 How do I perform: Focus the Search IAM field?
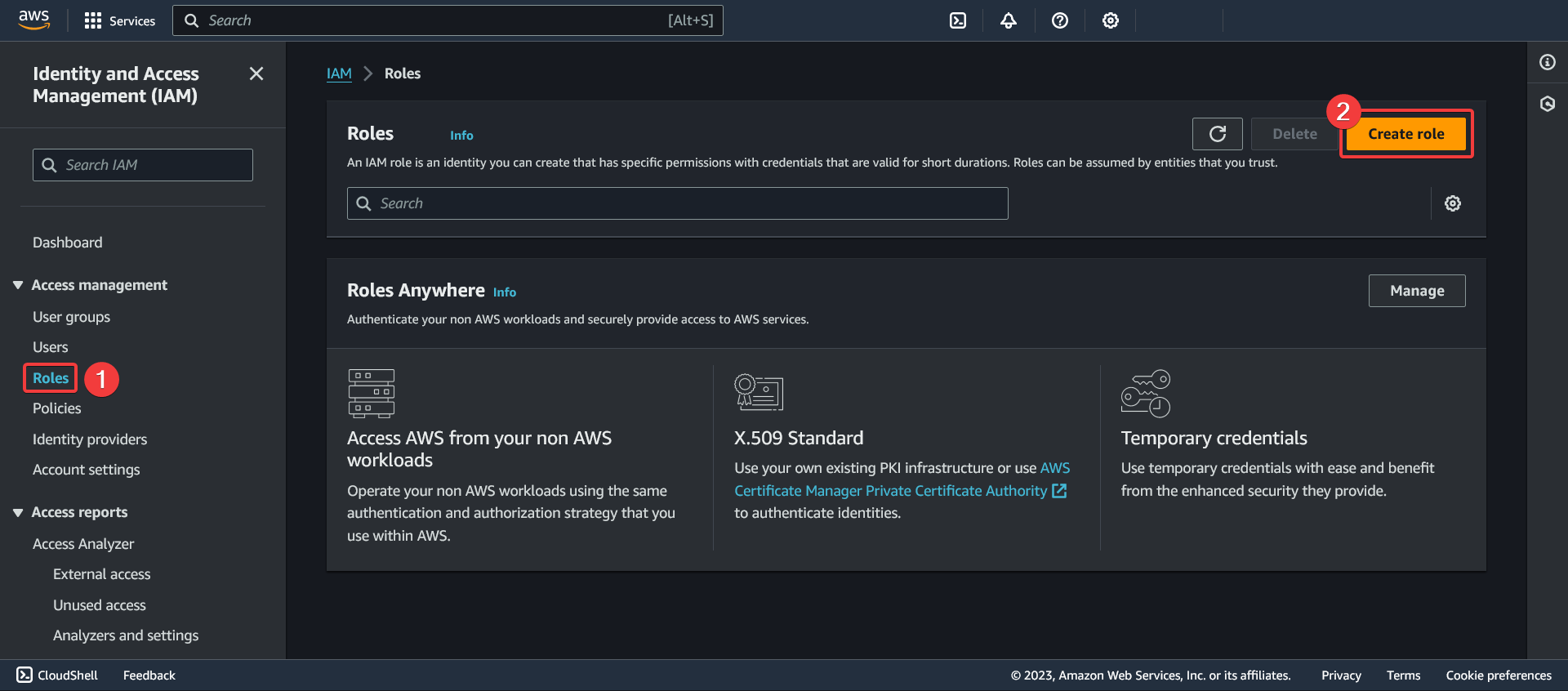143,165
